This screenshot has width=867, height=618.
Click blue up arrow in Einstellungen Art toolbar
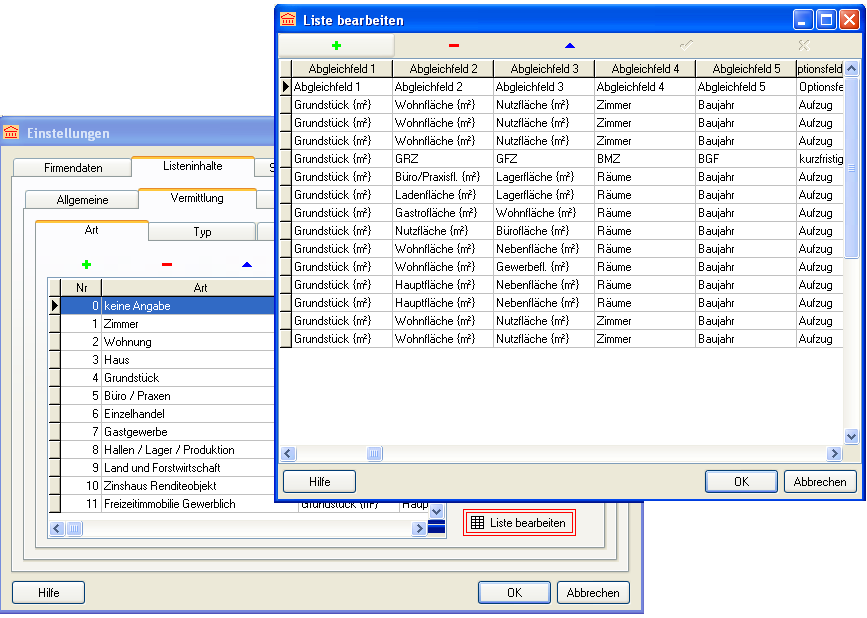247,264
